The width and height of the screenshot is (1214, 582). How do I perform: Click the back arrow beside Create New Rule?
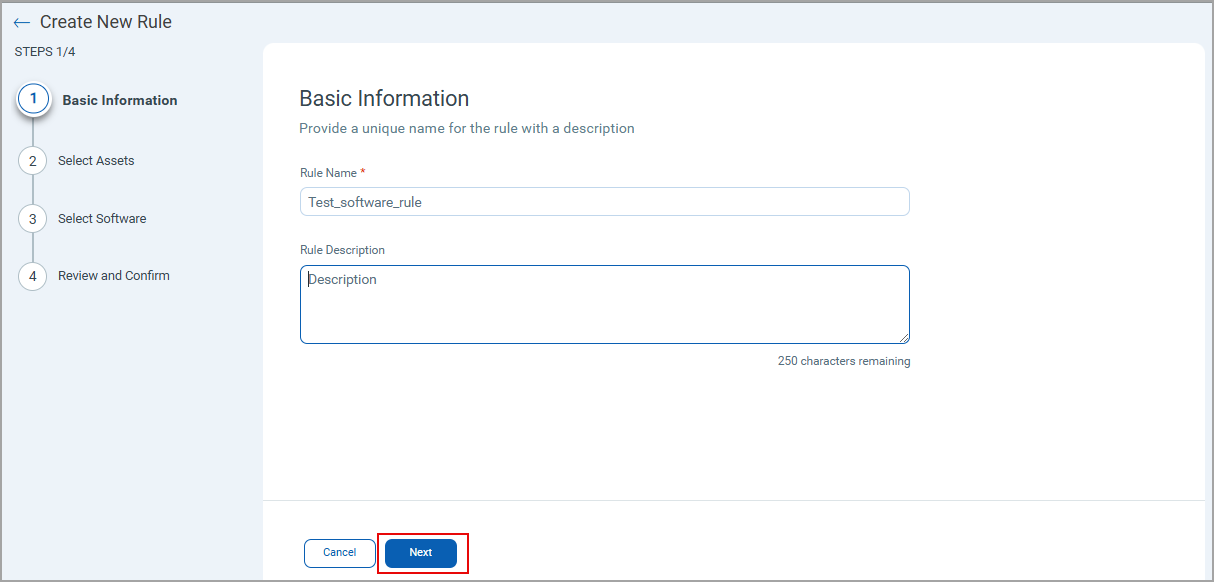21,21
